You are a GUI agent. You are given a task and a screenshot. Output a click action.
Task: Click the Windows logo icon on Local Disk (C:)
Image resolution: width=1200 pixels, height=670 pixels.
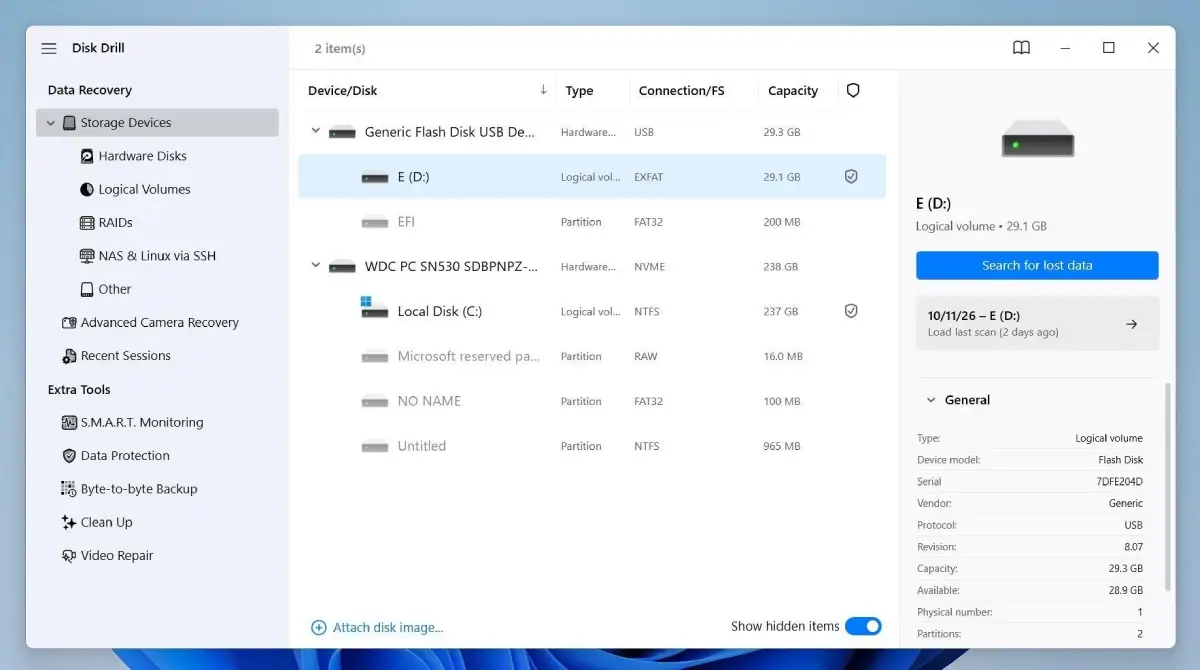point(367,302)
